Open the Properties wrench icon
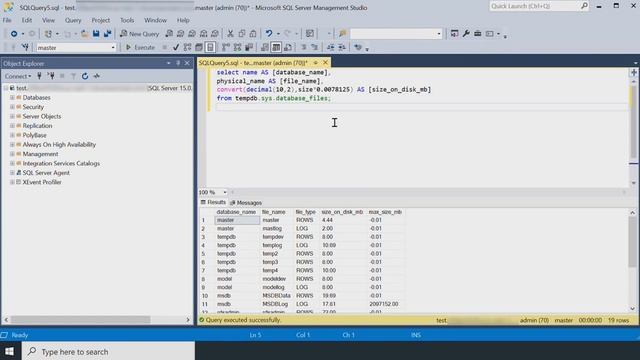 (x=466, y=34)
